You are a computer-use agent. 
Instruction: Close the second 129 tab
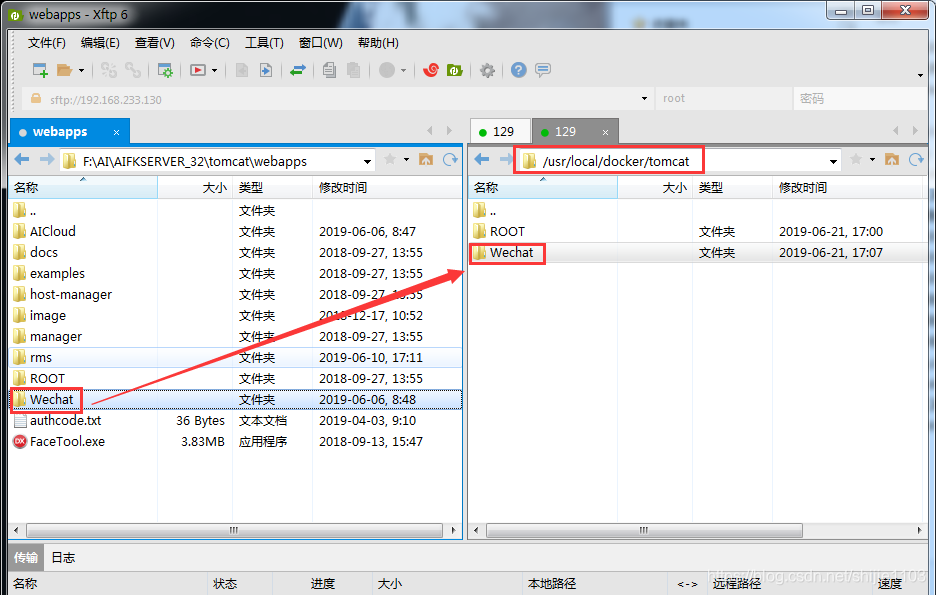[x=605, y=132]
